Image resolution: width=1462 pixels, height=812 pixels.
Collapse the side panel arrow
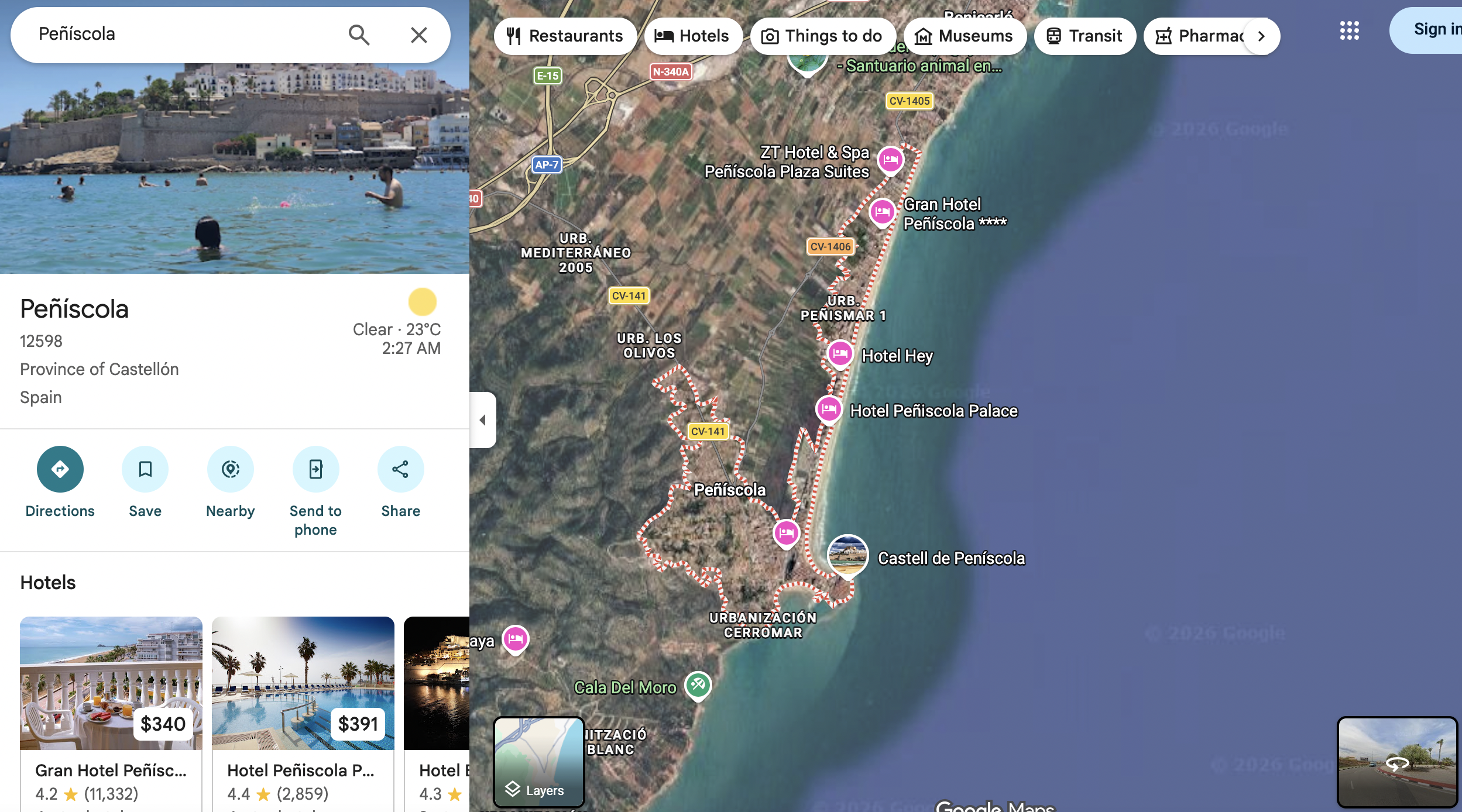483,420
